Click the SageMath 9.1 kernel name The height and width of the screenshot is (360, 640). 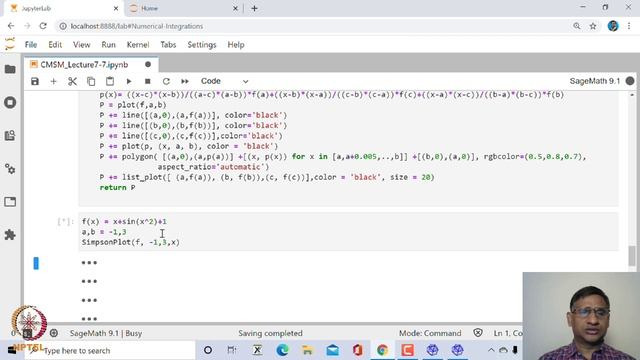click(595, 81)
